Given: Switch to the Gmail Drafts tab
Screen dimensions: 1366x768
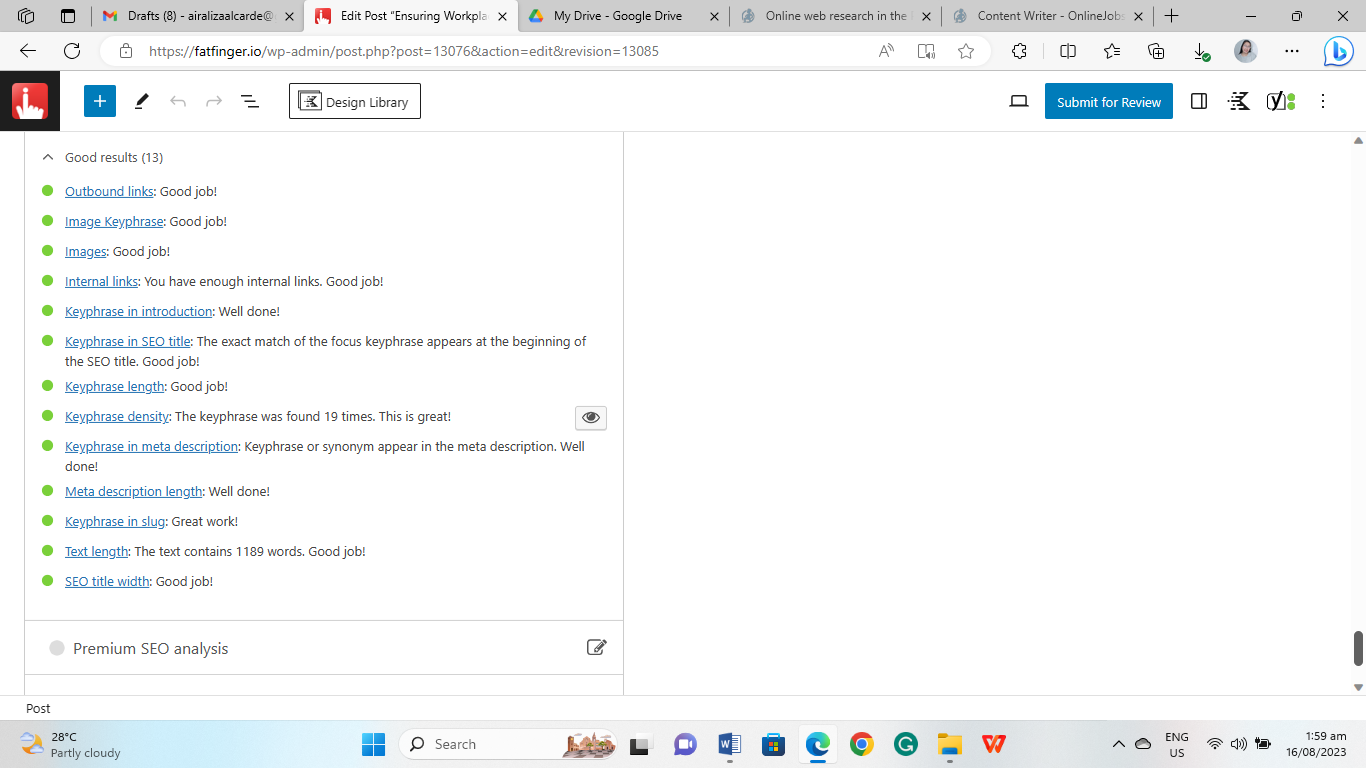Looking at the screenshot, I should (x=198, y=16).
